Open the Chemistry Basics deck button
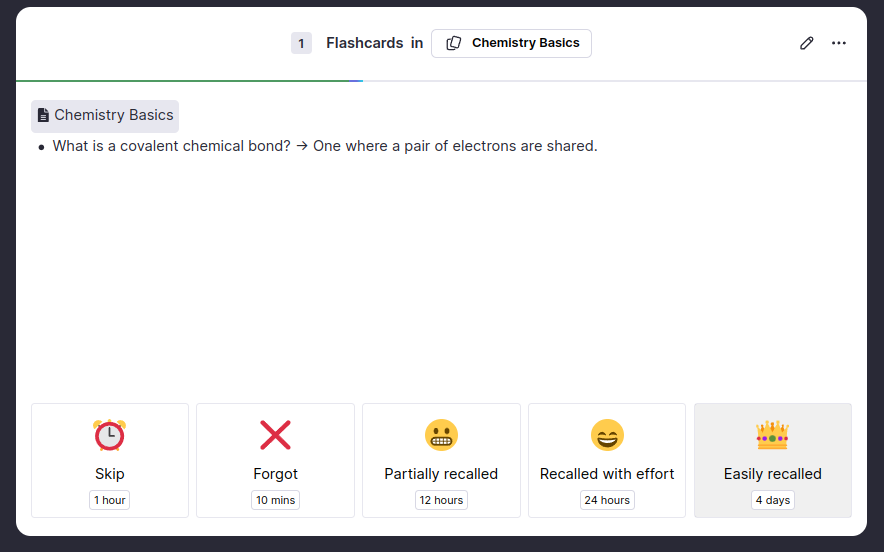884x552 pixels. click(x=511, y=43)
